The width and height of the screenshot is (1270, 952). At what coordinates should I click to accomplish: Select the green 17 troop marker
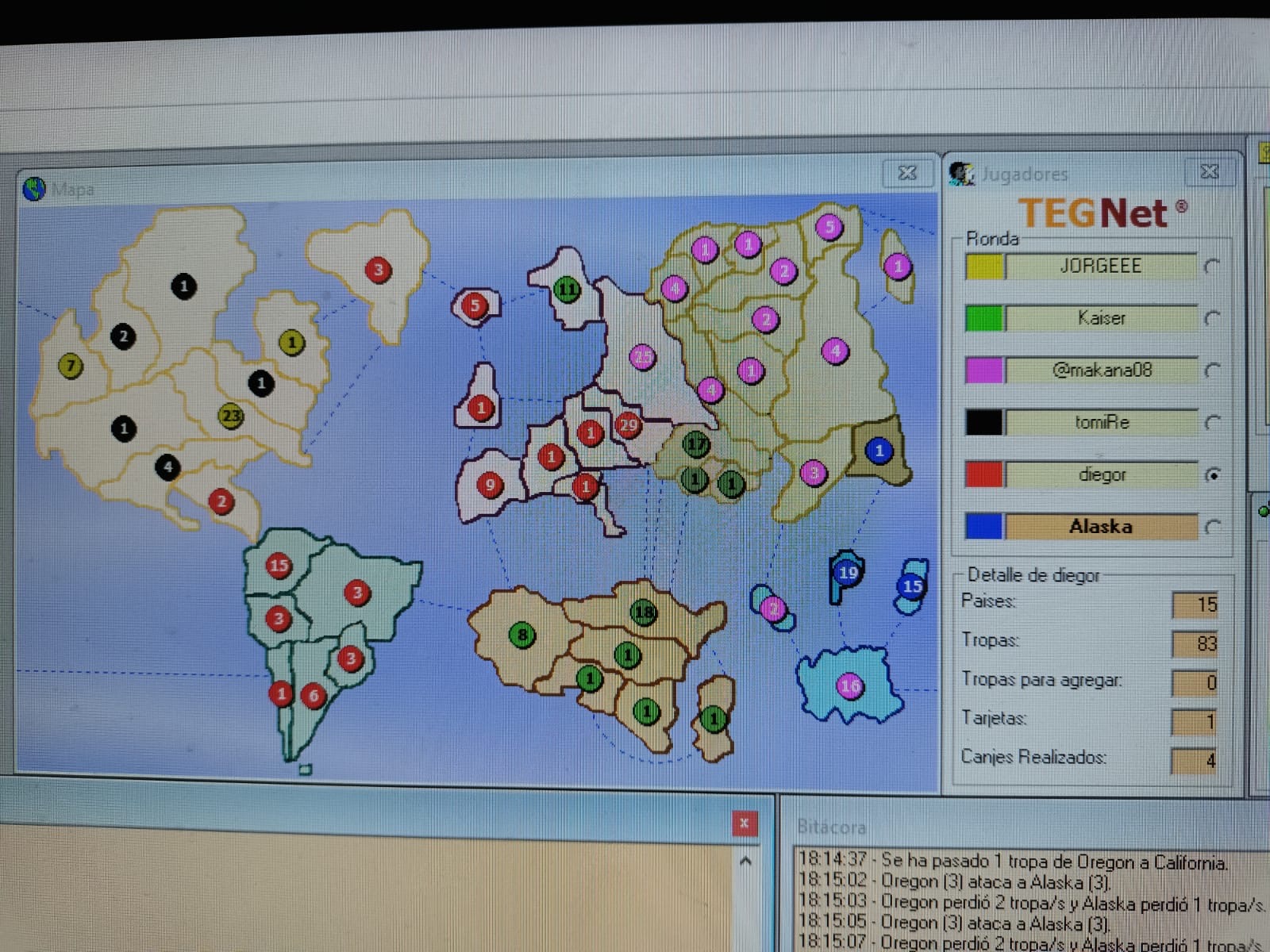(x=696, y=444)
